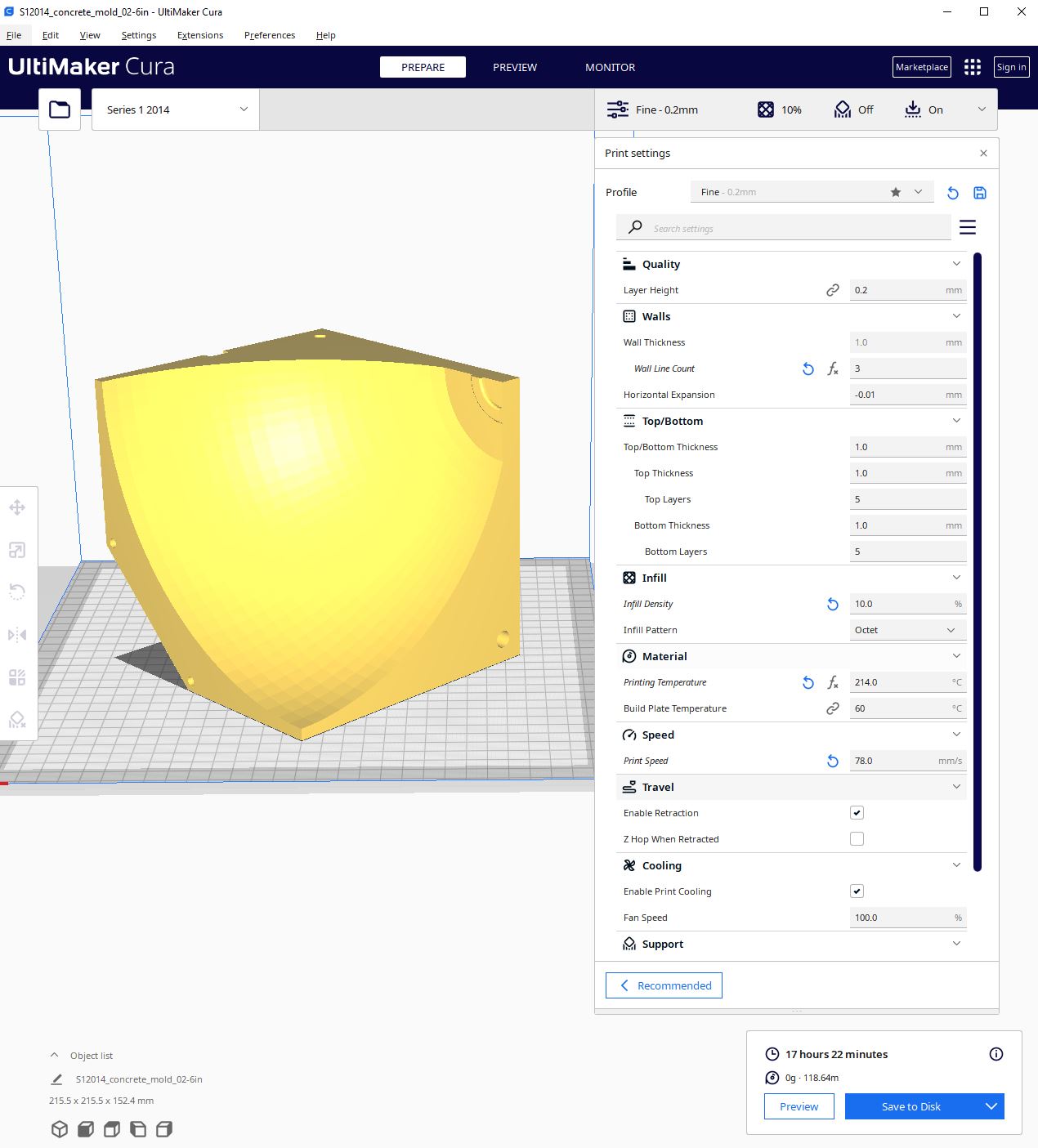The image size is (1038, 1148).
Task: Collapse the print settings summary bar chevron
Action: pyautogui.click(x=982, y=109)
